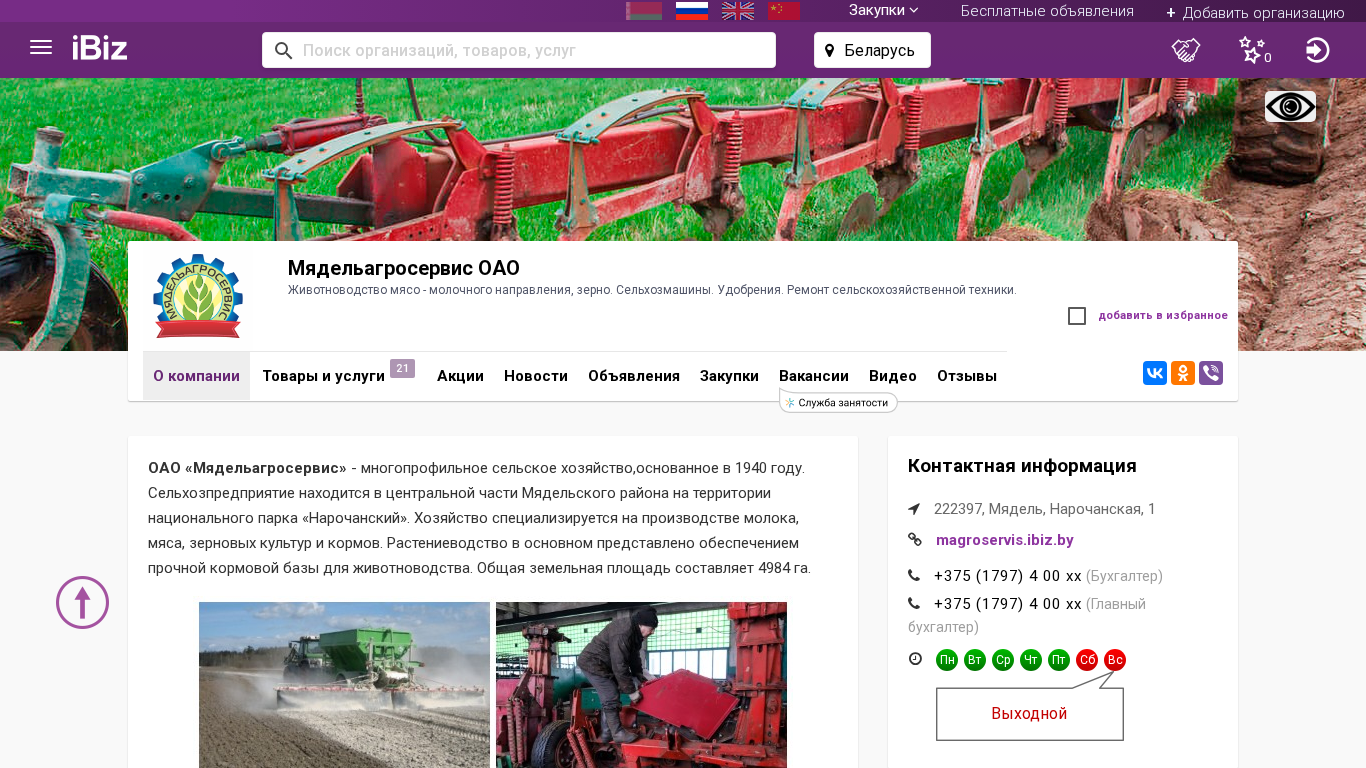Image resolution: width=1366 pixels, height=768 pixels.
Task: Click Добавить организацию link
Action: pos(1255,12)
